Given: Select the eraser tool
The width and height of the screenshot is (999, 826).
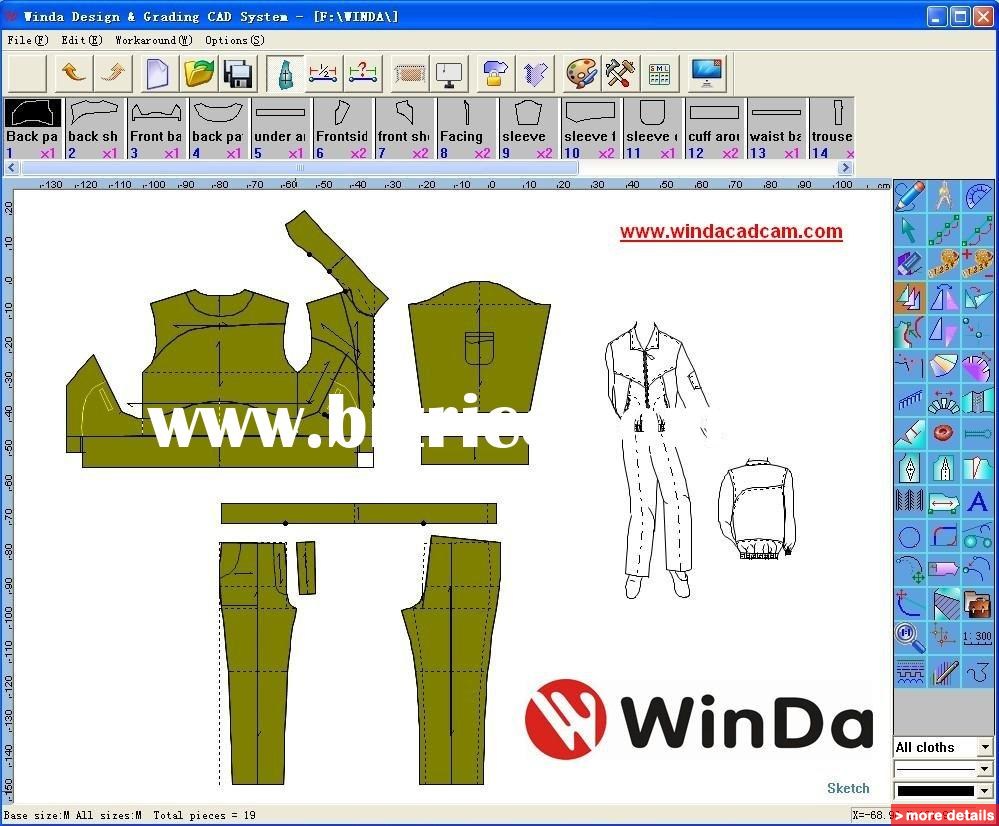Looking at the screenshot, I should pos(910,263).
